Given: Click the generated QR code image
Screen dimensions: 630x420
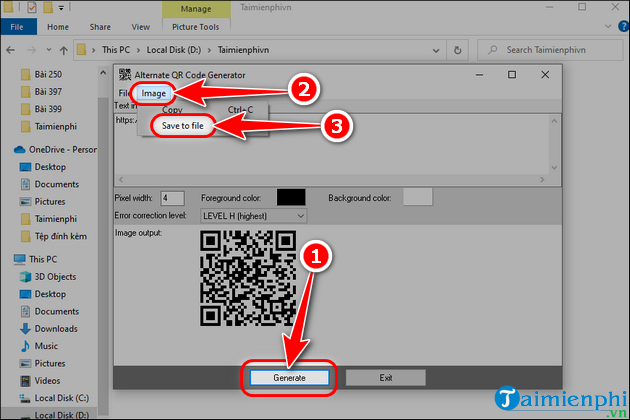Looking at the screenshot, I should click(248, 278).
